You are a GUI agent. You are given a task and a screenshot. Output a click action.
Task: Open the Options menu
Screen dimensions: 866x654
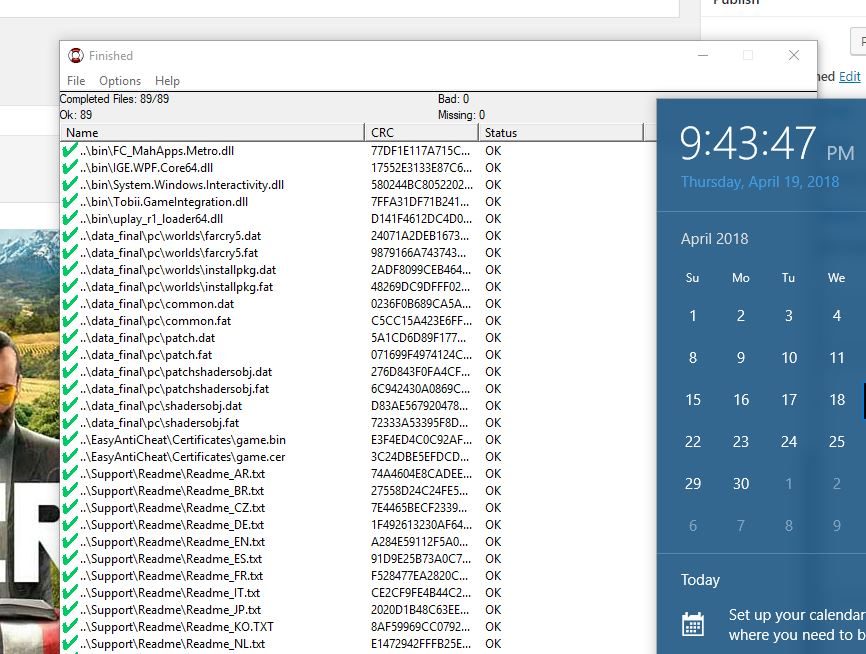point(120,81)
